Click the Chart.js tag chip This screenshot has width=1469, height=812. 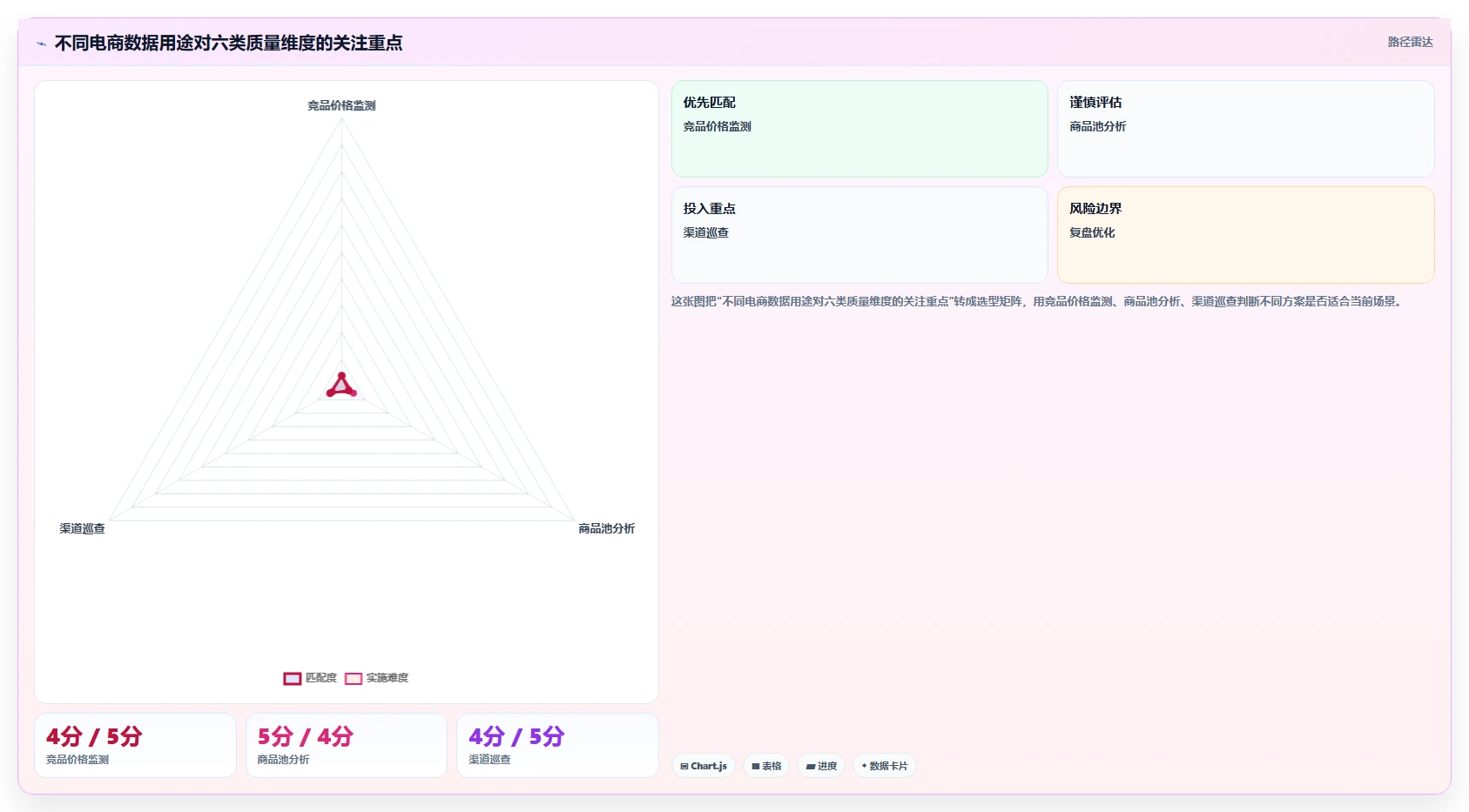pyautogui.click(x=704, y=766)
